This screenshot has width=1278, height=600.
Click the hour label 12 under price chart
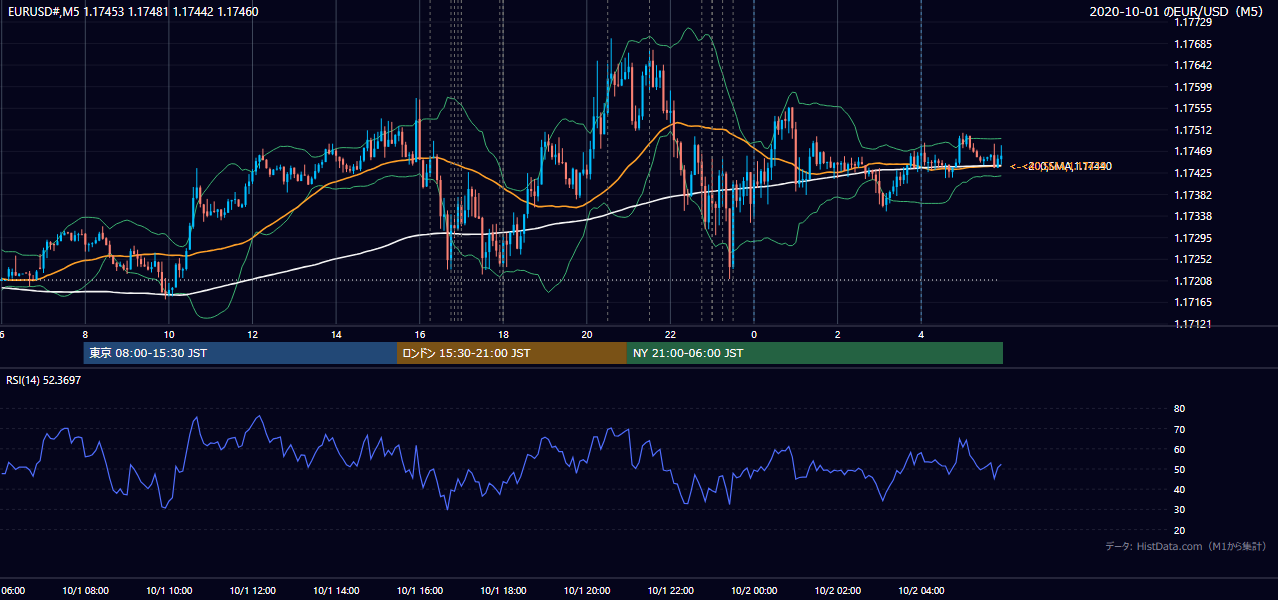252,335
